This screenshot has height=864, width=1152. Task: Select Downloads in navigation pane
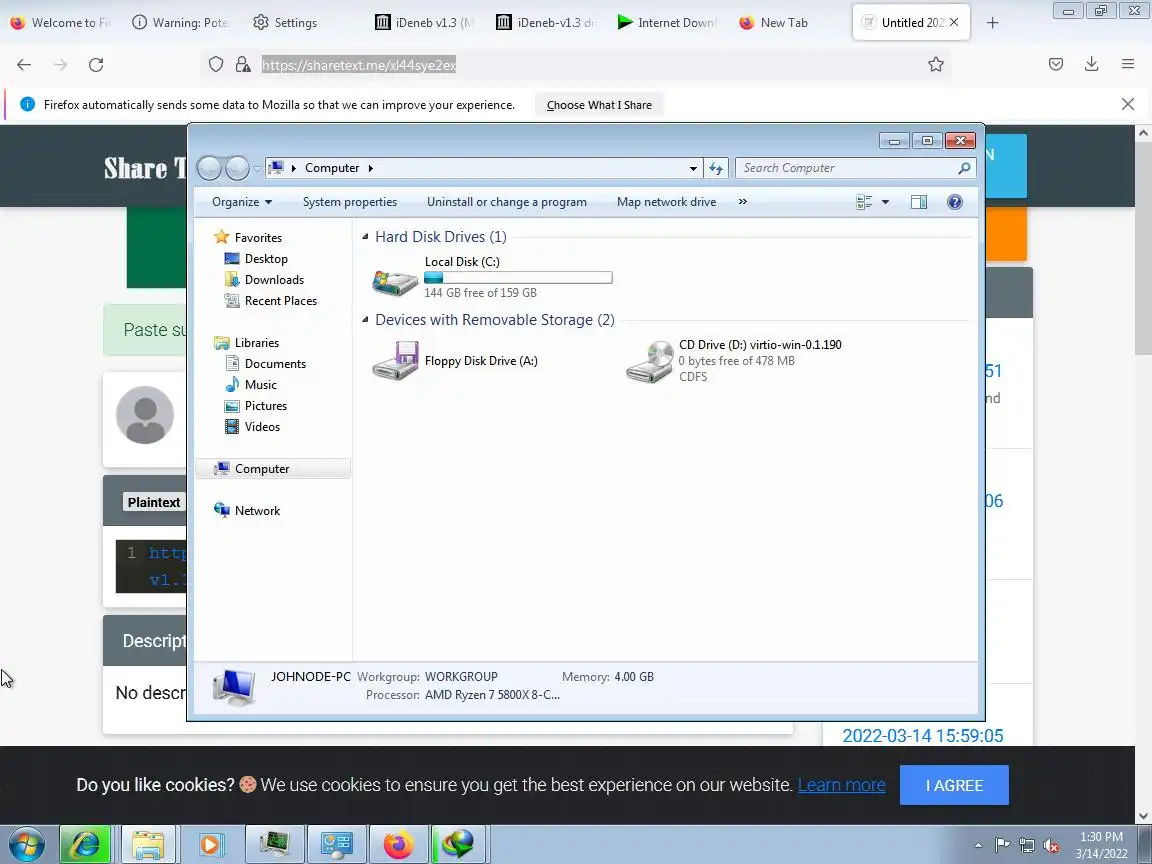(274, 280)
